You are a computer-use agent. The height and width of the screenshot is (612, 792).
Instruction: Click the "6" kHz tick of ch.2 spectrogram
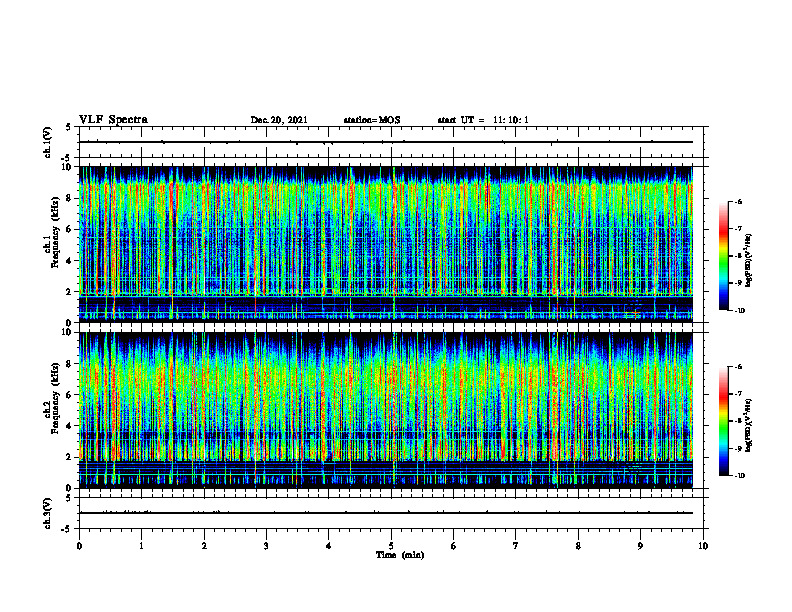pos(70,395)
